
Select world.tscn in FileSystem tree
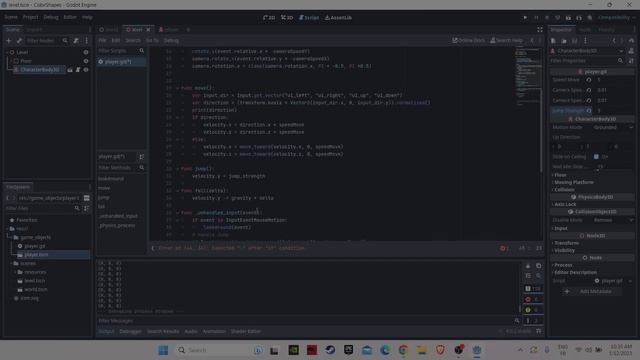[x=36, y=289]
